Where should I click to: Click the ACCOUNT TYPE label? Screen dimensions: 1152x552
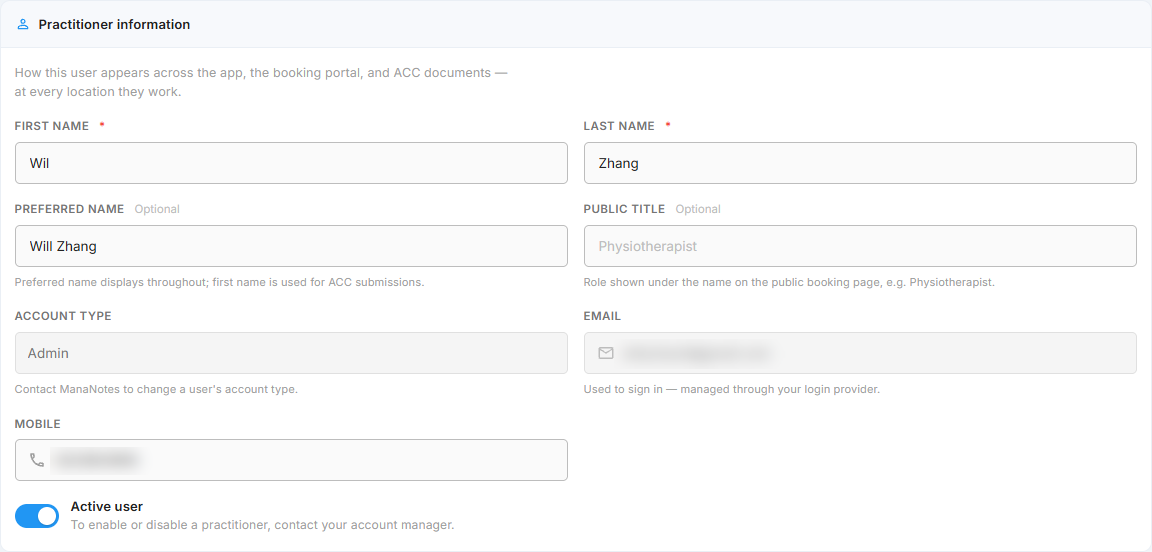(63, 316)
